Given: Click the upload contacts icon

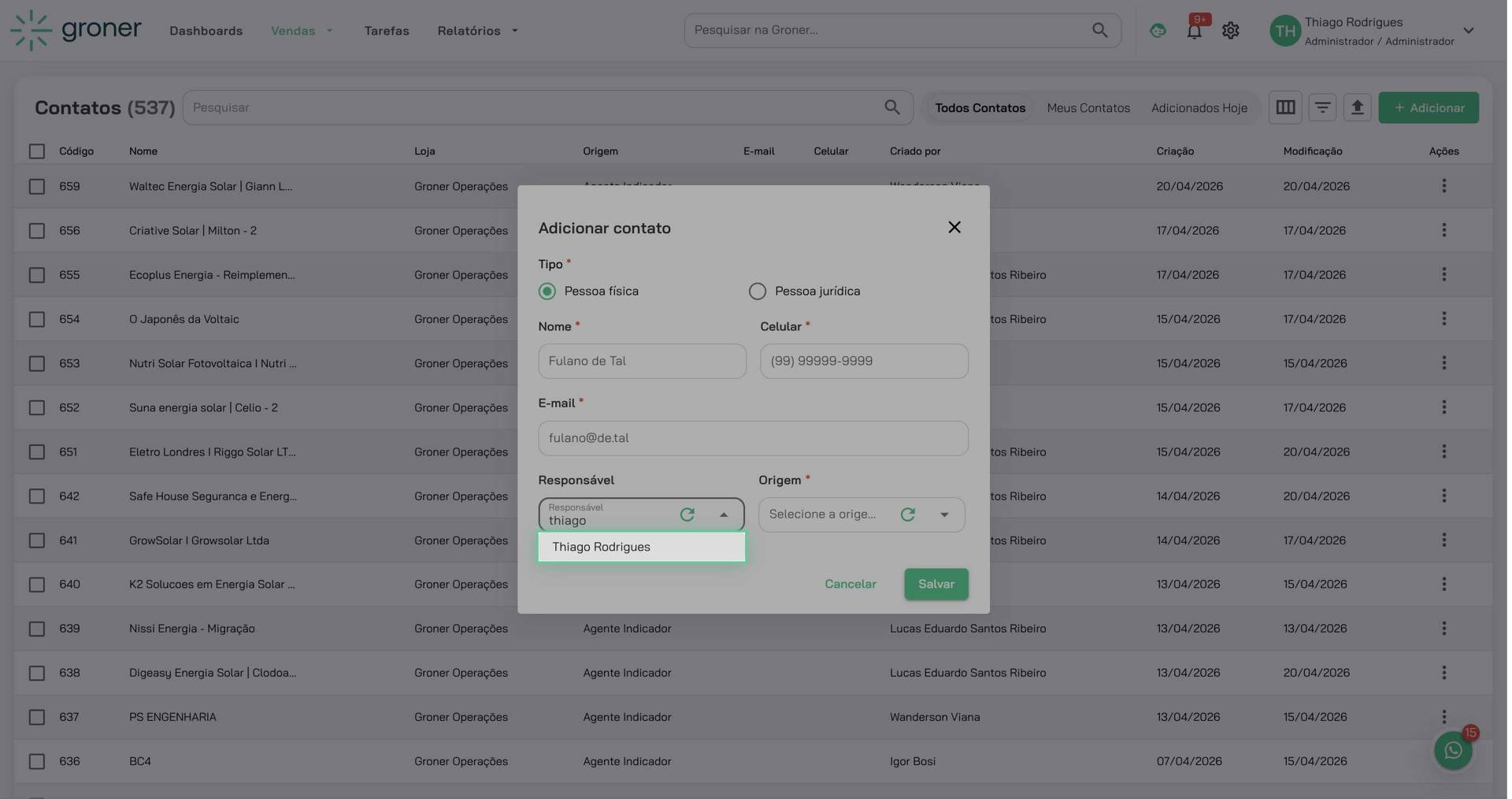Looking at the screenshot, I should (x=1357, y=107).
